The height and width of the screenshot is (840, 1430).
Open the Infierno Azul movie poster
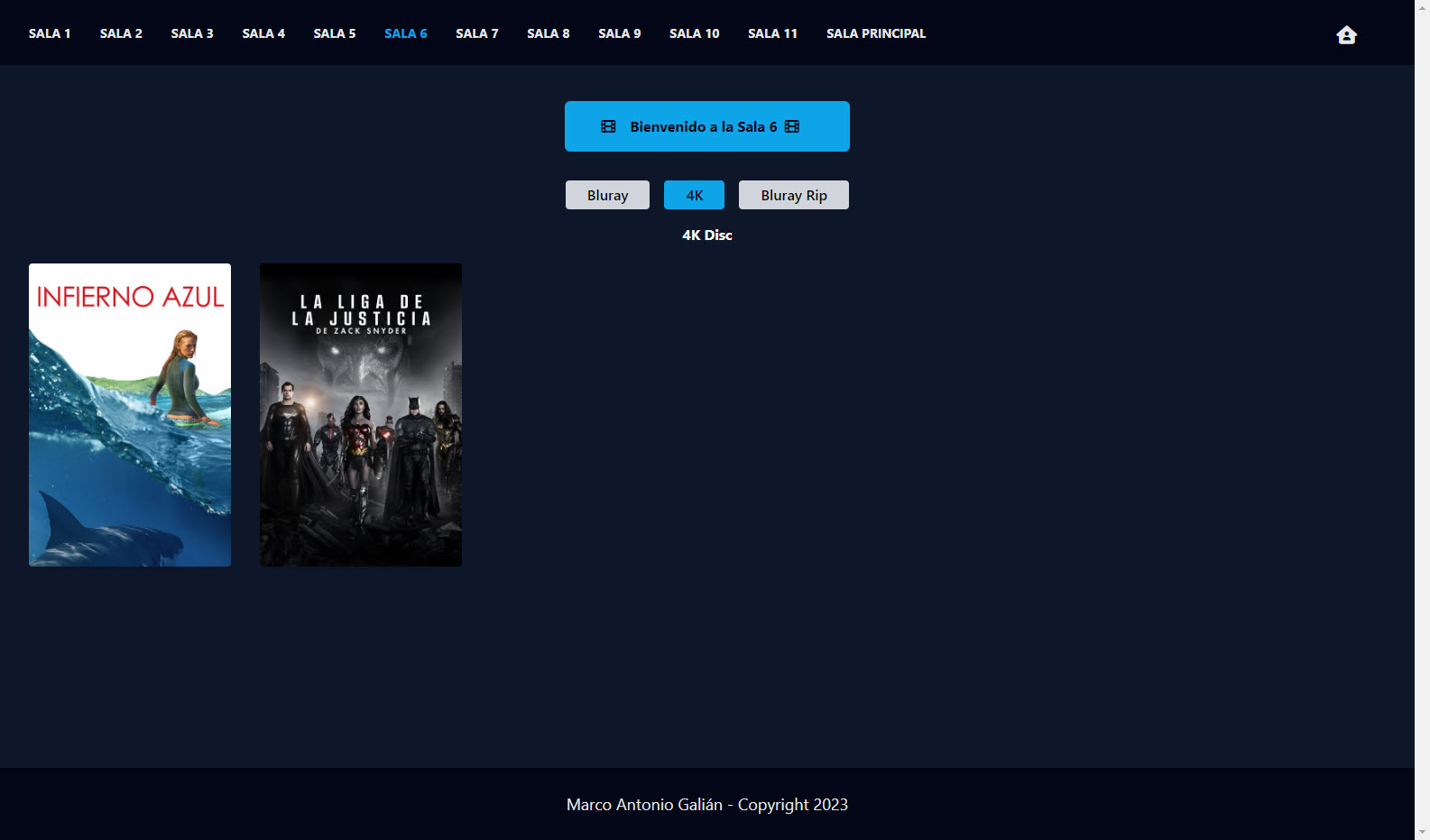130,415
